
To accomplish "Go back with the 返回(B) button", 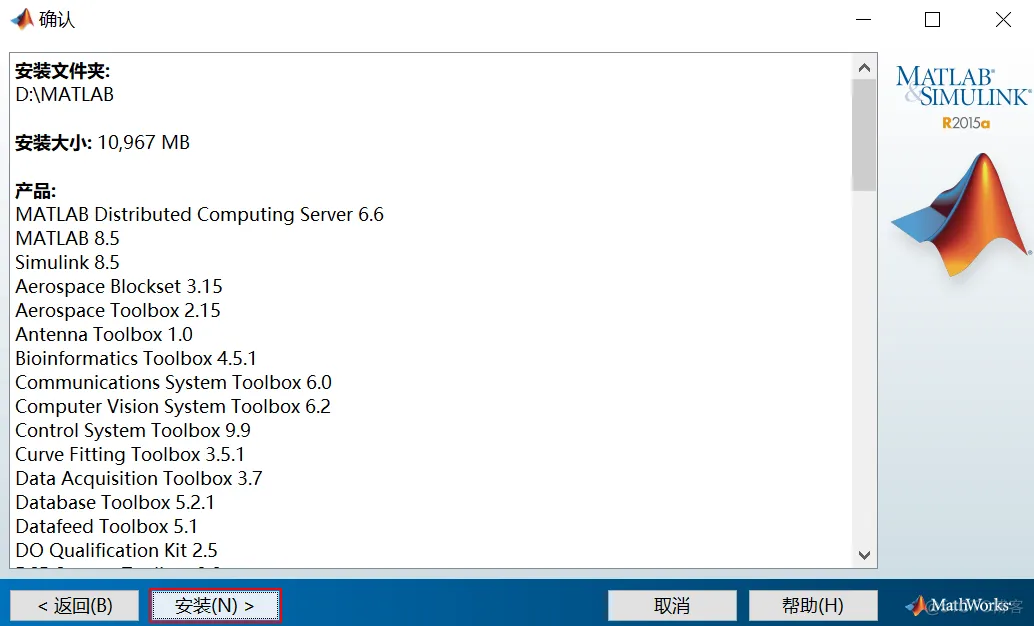I will click(75, 606).
